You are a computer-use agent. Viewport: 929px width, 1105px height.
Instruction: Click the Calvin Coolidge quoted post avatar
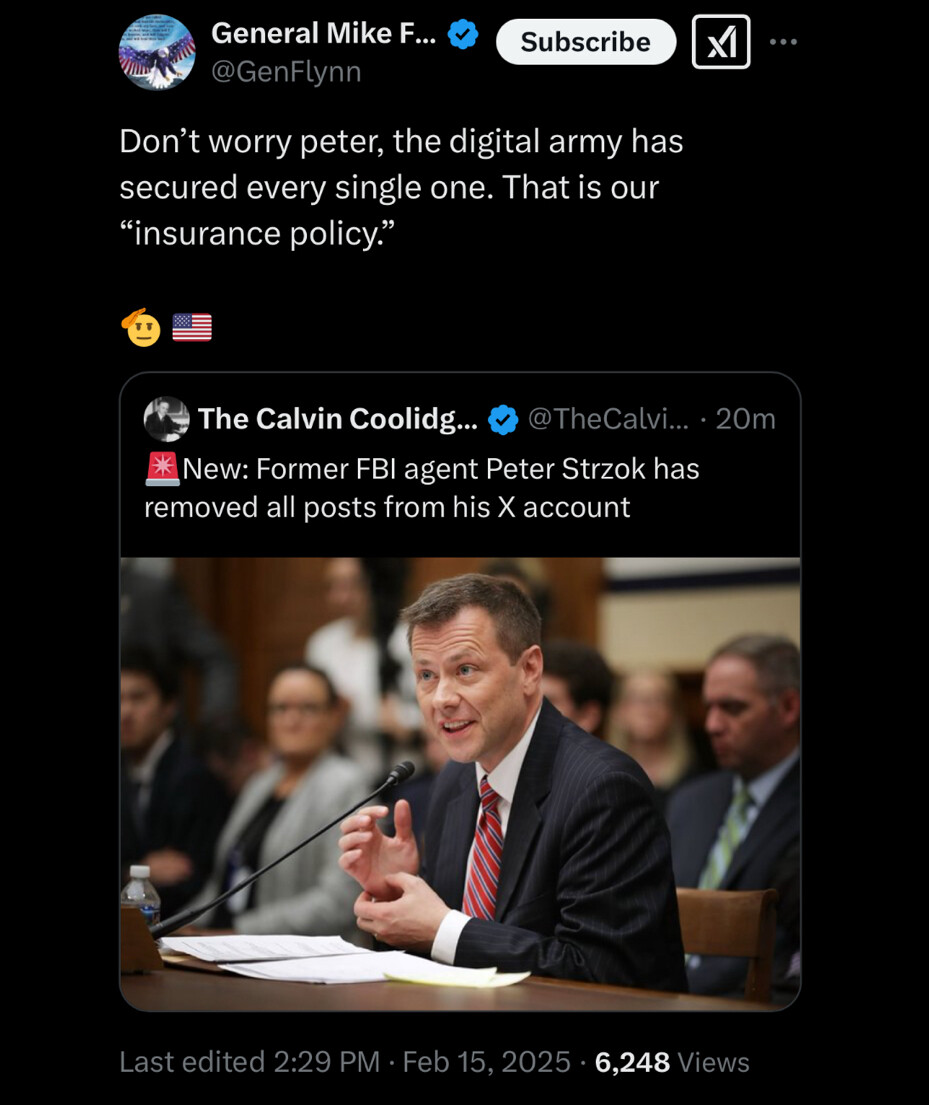[166, 419]
